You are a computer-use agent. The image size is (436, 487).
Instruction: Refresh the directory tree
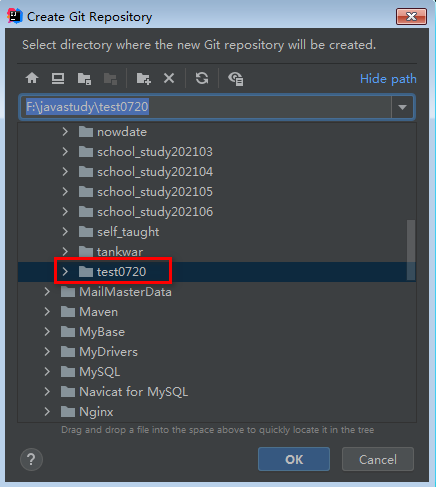[202, 78]
